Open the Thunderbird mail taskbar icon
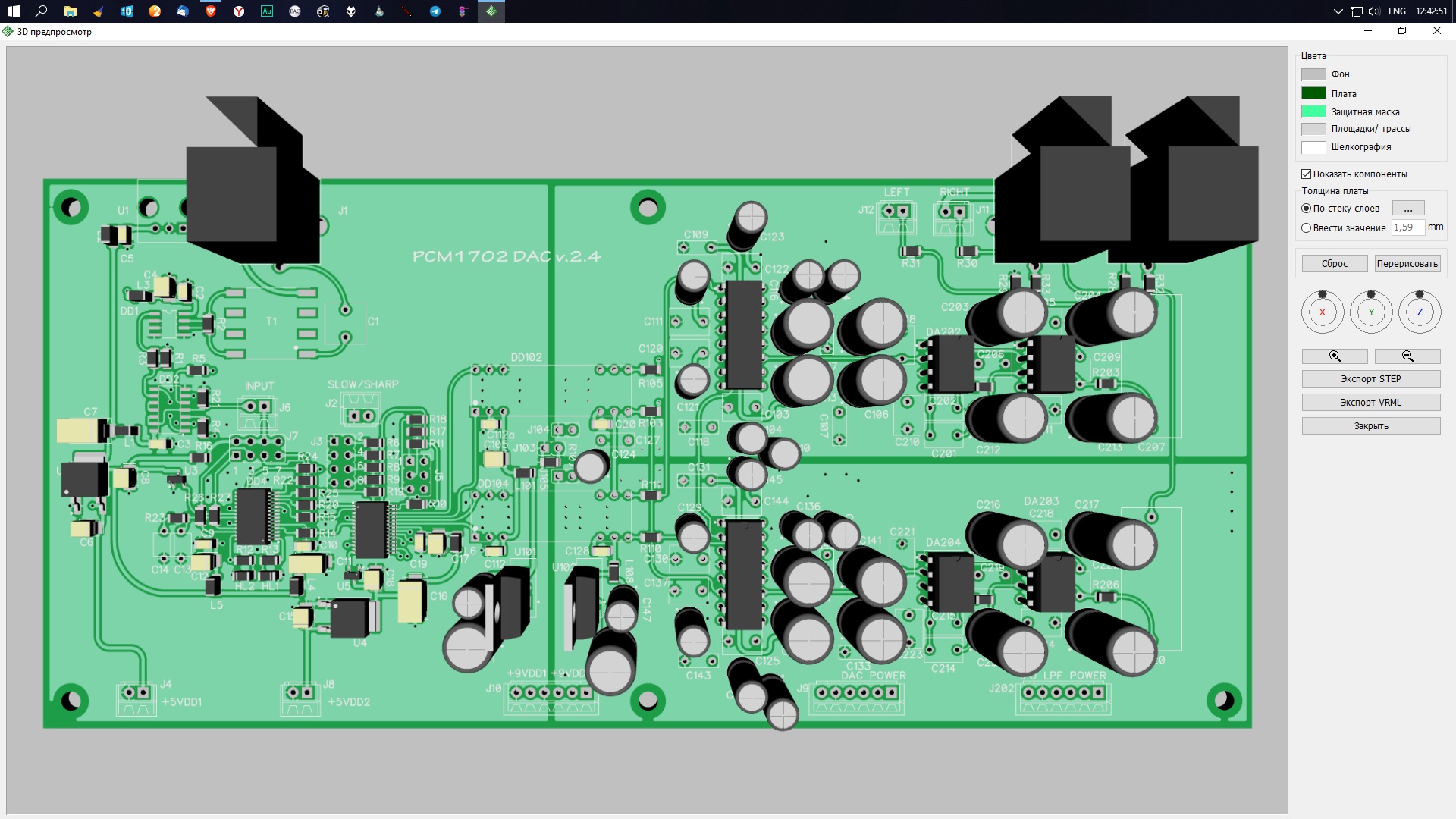Viewport: 1456px width, 819px height. pos(183,11)
